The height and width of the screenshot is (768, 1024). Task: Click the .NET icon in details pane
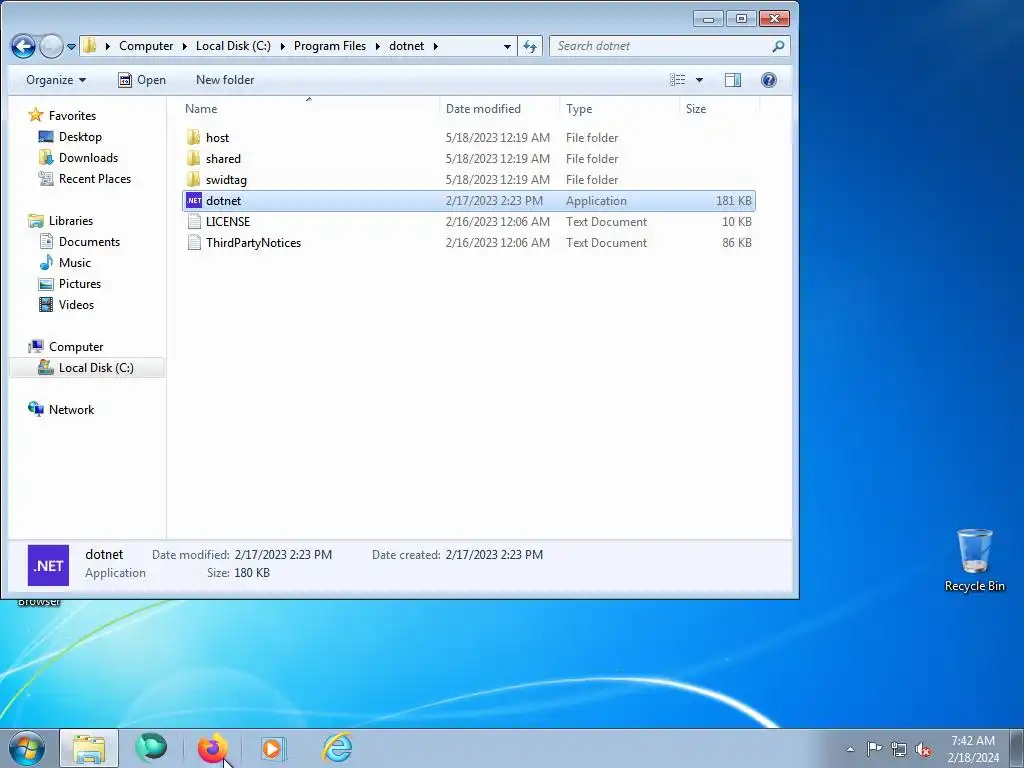(48, 565)
